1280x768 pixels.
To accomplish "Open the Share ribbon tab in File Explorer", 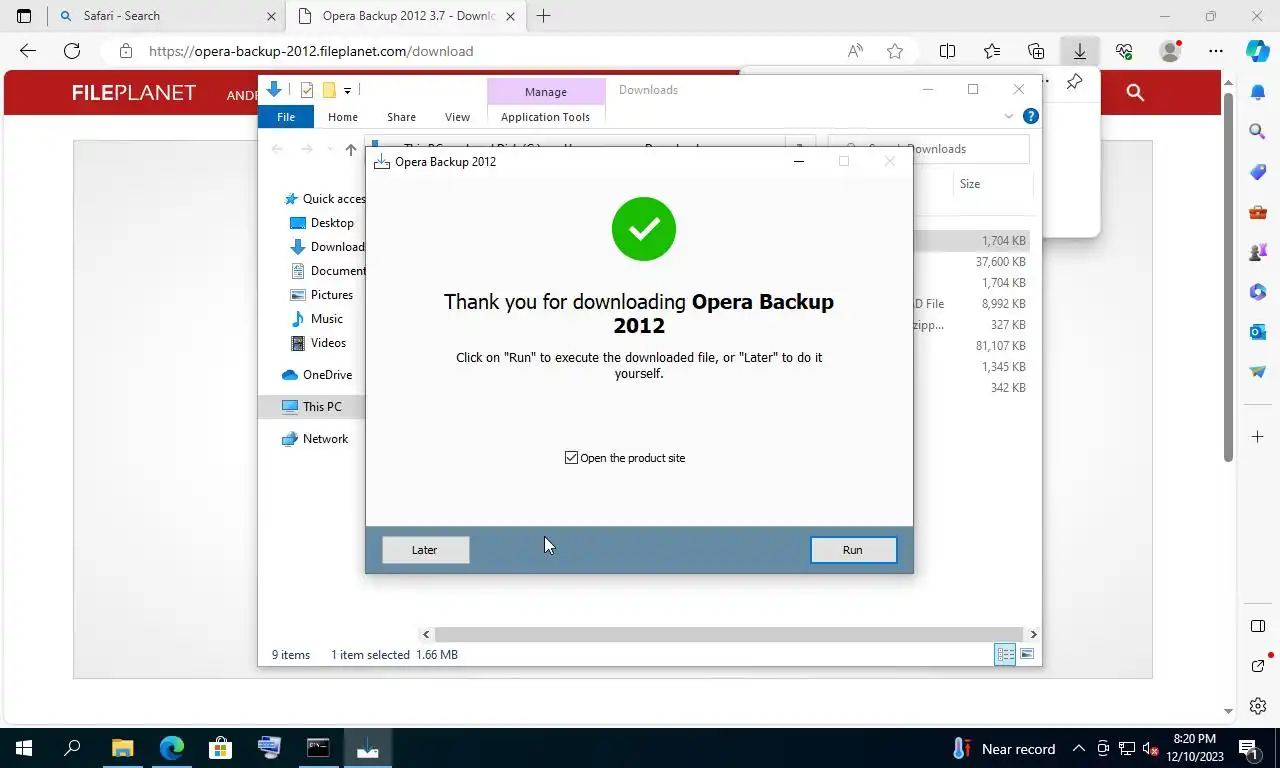I will 401,117.
